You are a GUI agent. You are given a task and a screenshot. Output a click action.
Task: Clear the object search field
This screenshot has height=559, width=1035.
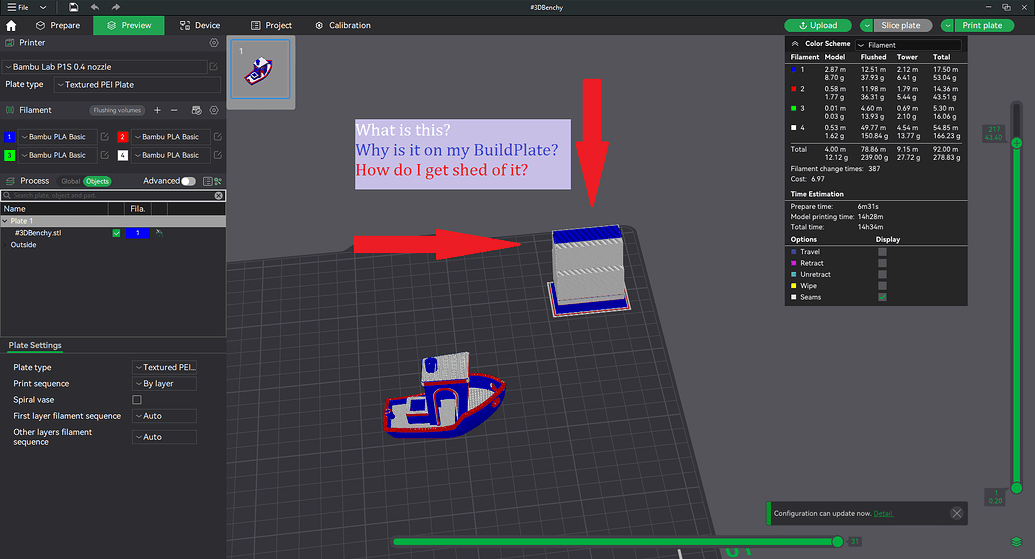coord(218,195)
